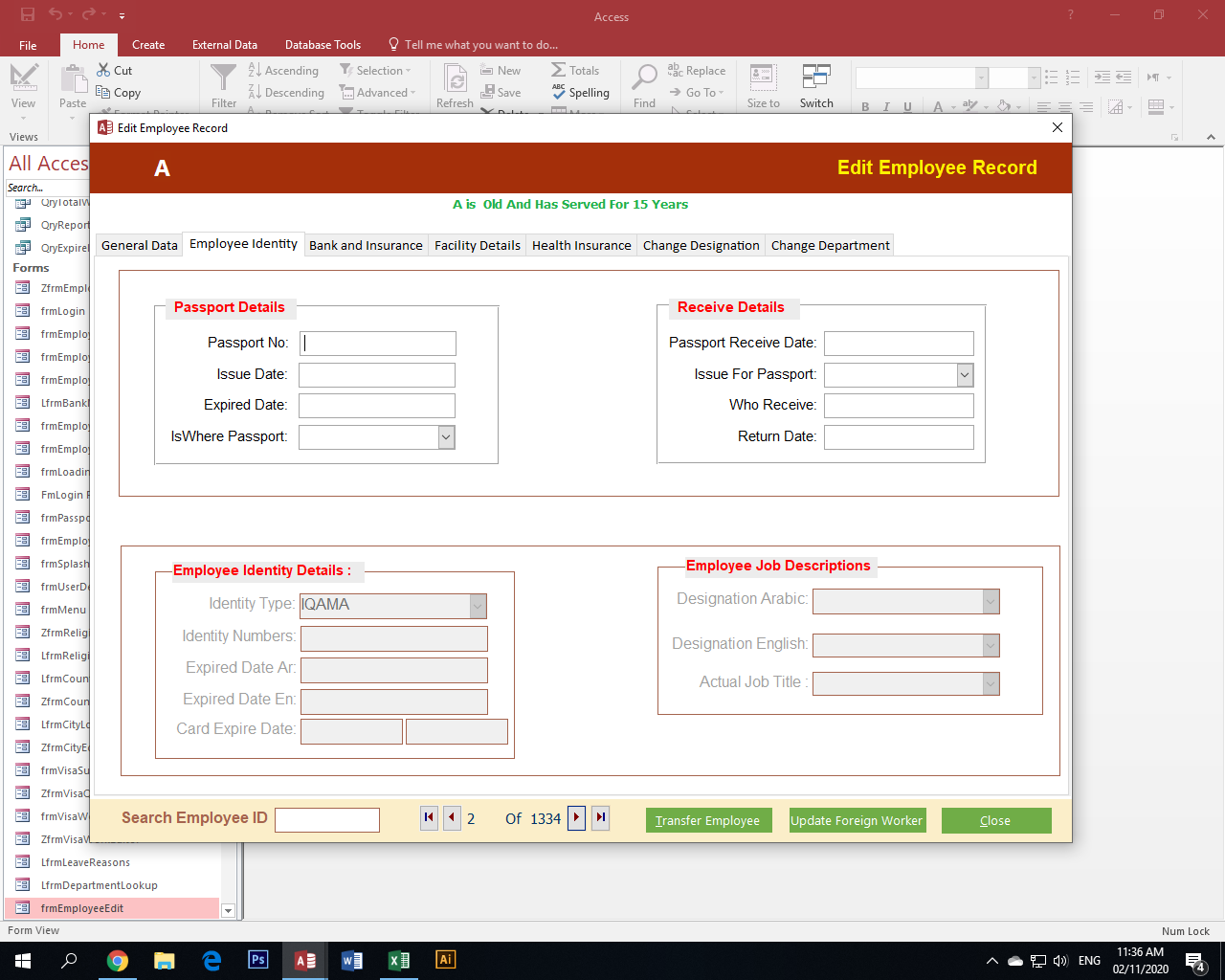
Task: Open Issue For Passport dropdown
Action: click(965, 375)
